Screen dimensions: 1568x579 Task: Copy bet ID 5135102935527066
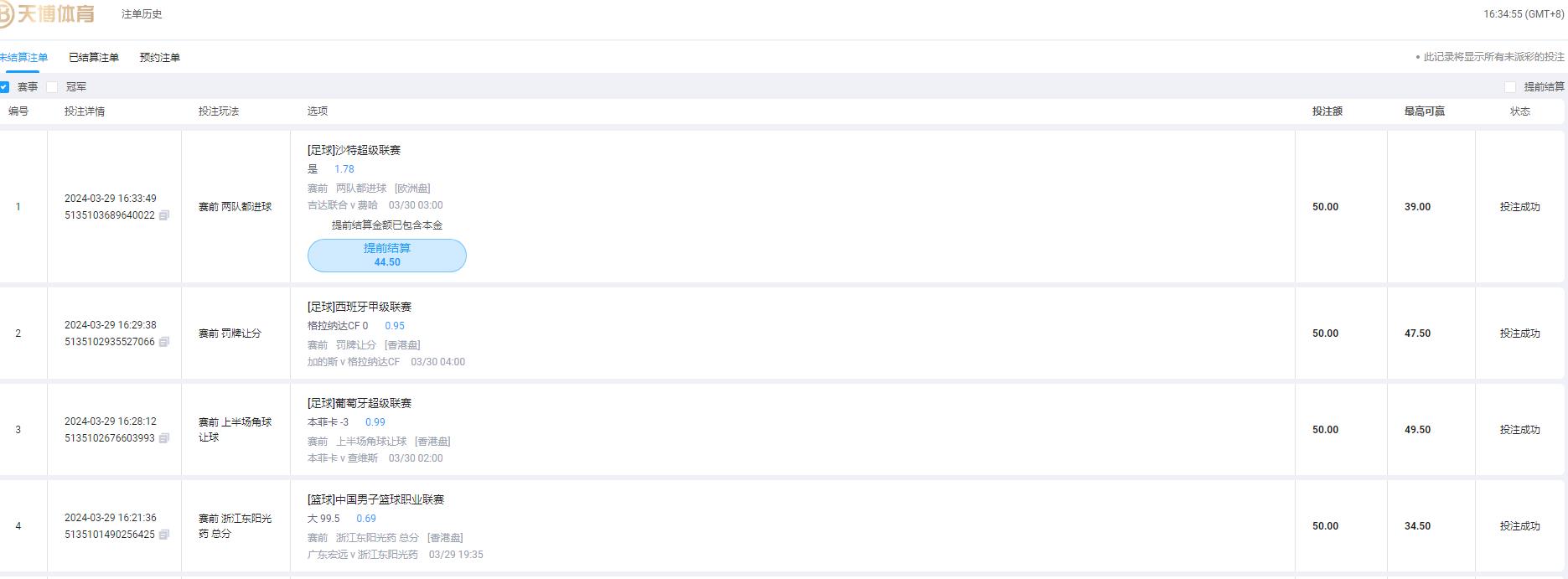click(x=164, y=342)
